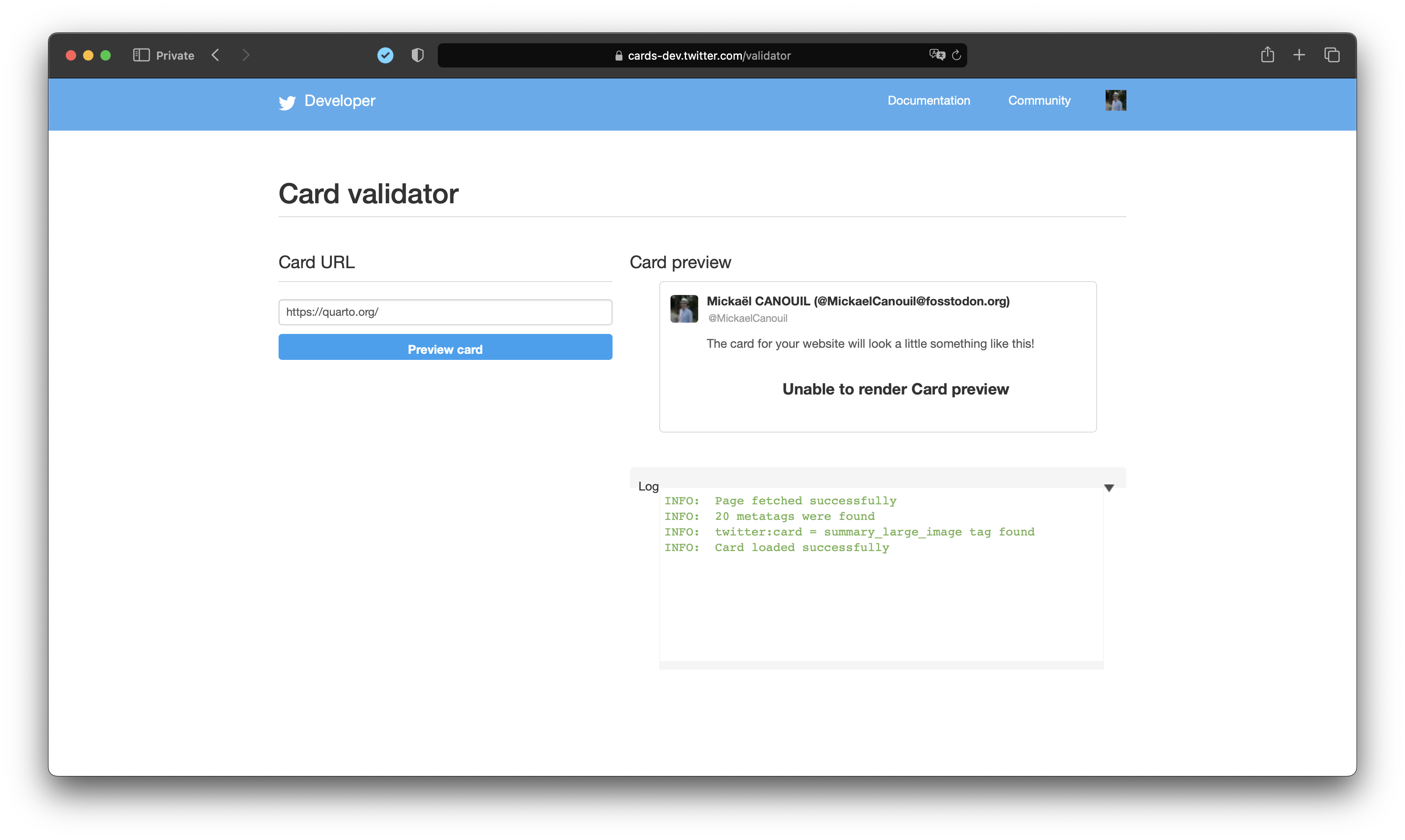Click the 'Card validator' heading
The width and height of the screenshot is (1405, 840).
[368, 194]
